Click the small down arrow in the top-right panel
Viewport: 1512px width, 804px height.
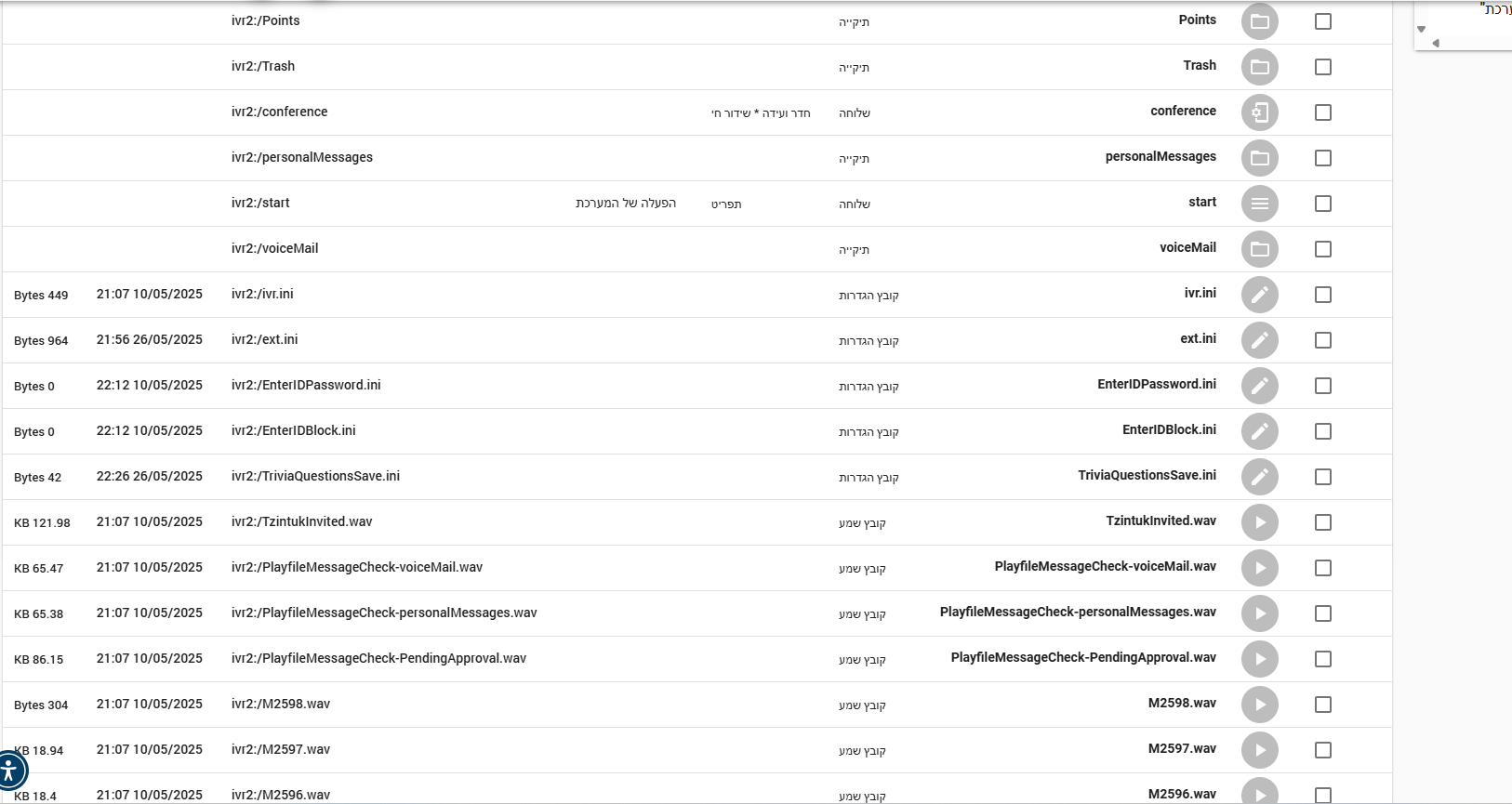click(1421, 30)
